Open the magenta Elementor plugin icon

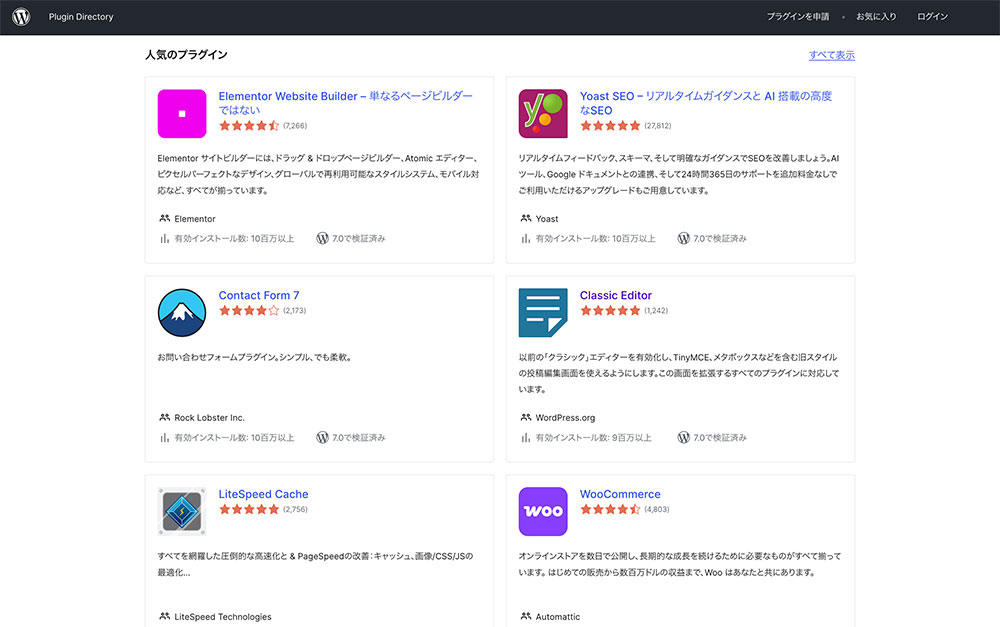tap(182, 114)
